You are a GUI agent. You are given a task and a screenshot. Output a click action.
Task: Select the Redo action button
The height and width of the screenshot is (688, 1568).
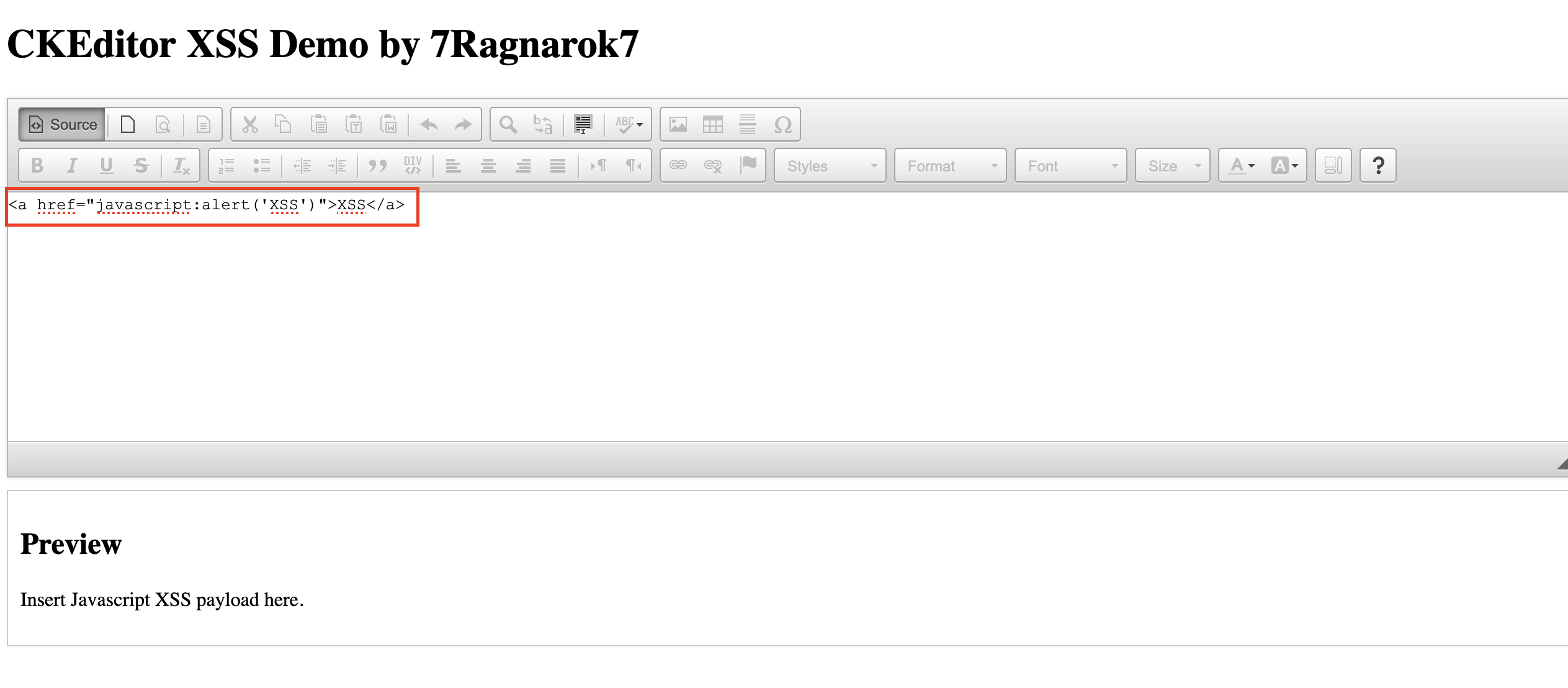(463, 124)
